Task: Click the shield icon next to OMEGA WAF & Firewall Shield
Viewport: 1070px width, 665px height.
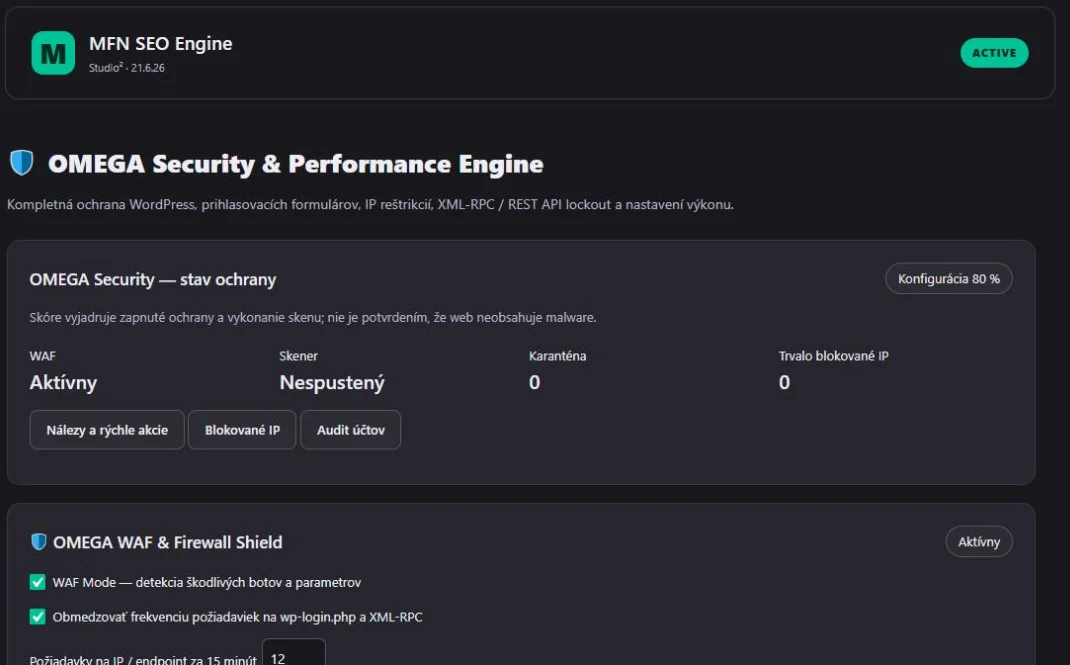Action: 39,542
